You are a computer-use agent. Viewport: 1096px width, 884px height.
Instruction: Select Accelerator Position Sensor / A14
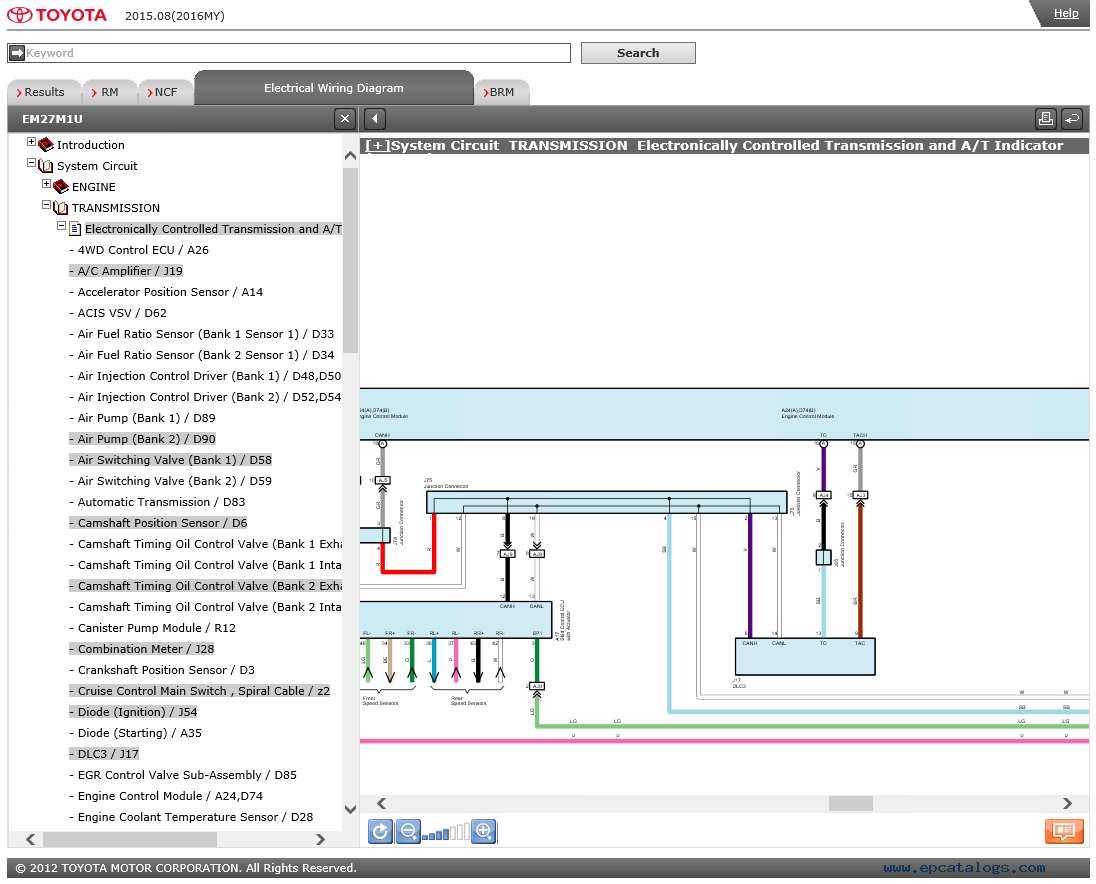coord(166,292)
